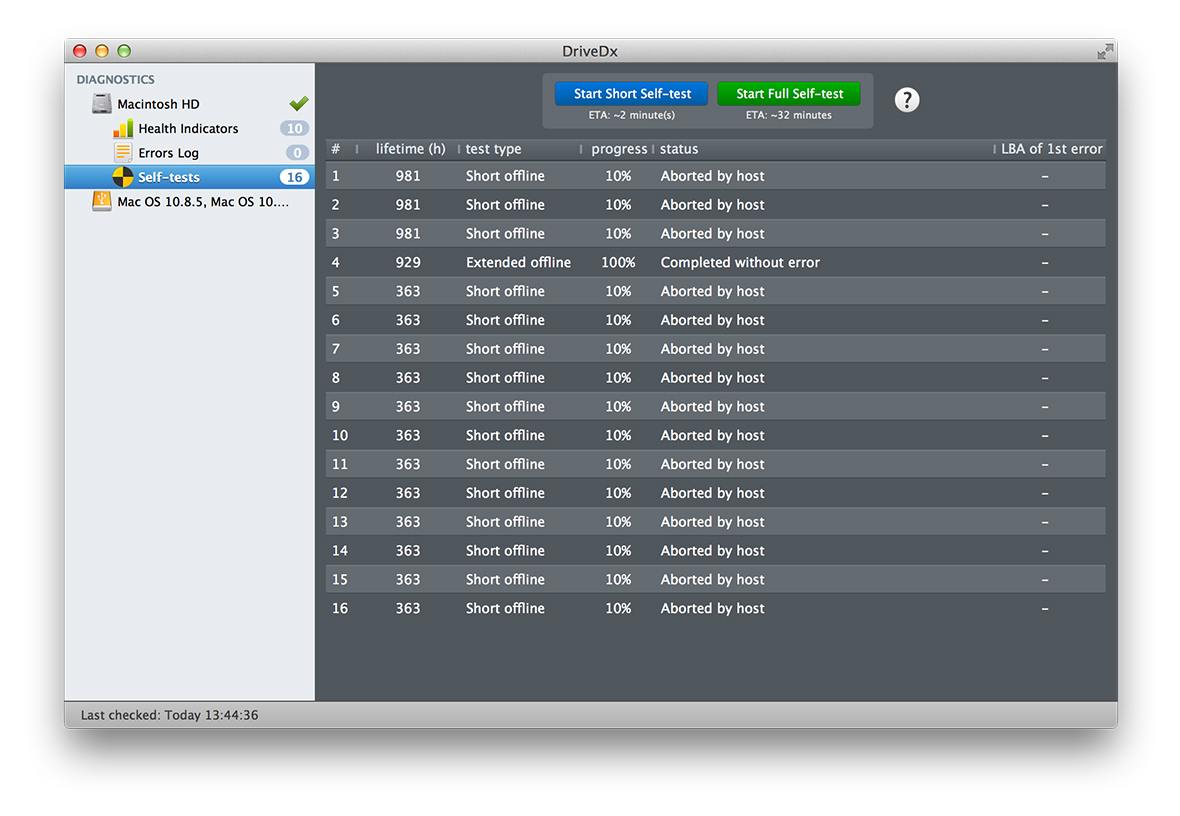
Task: Click 'ETA: ~32 minutes' label
Action: tap(789, 115)
